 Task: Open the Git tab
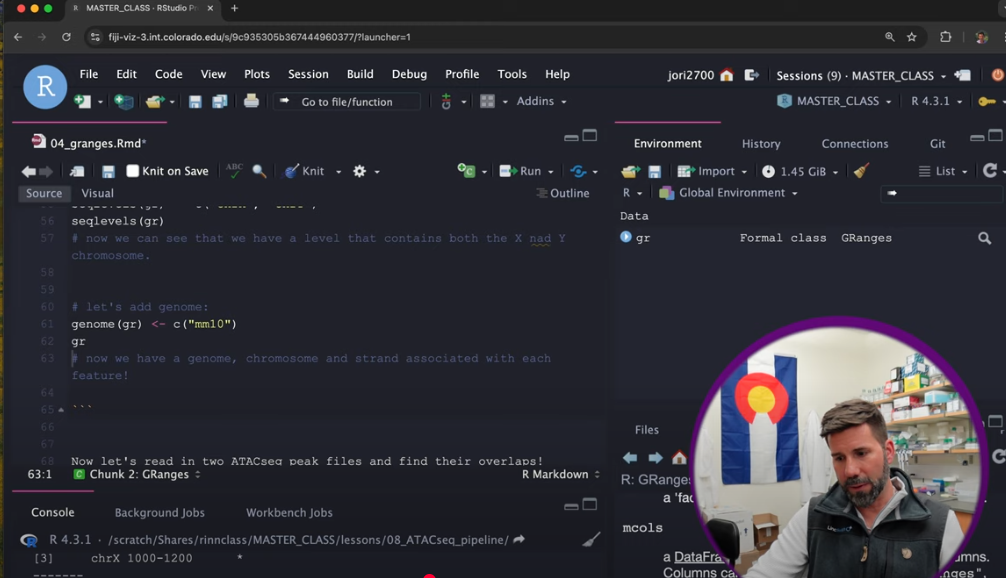937,144
